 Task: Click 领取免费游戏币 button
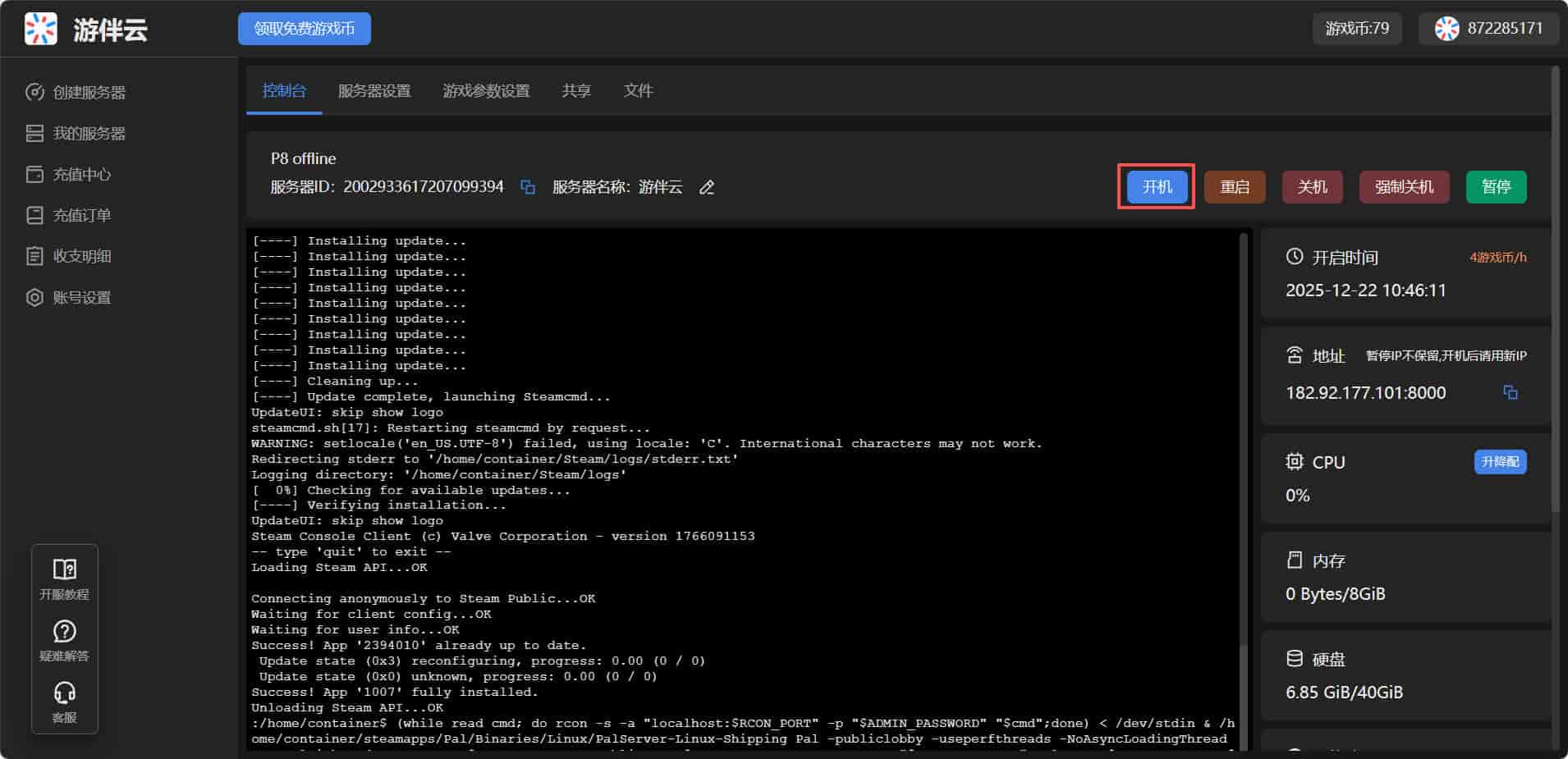click(x=304, y=29)
